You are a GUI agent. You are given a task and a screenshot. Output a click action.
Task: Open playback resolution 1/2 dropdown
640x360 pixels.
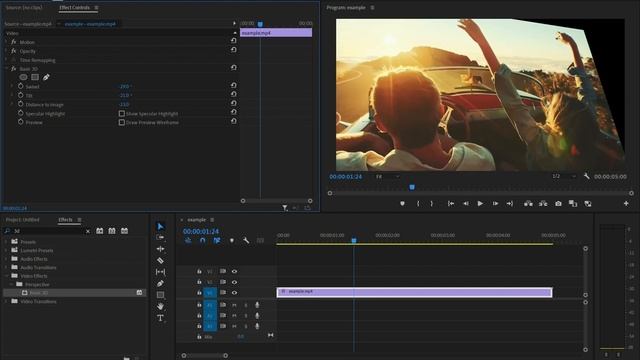(x=564, y=176)
